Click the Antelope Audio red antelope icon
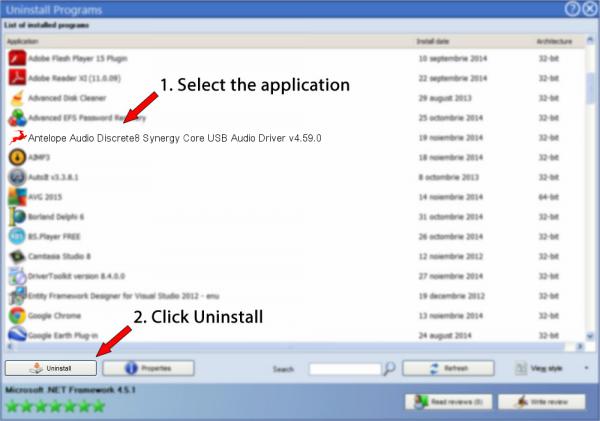 17,137
